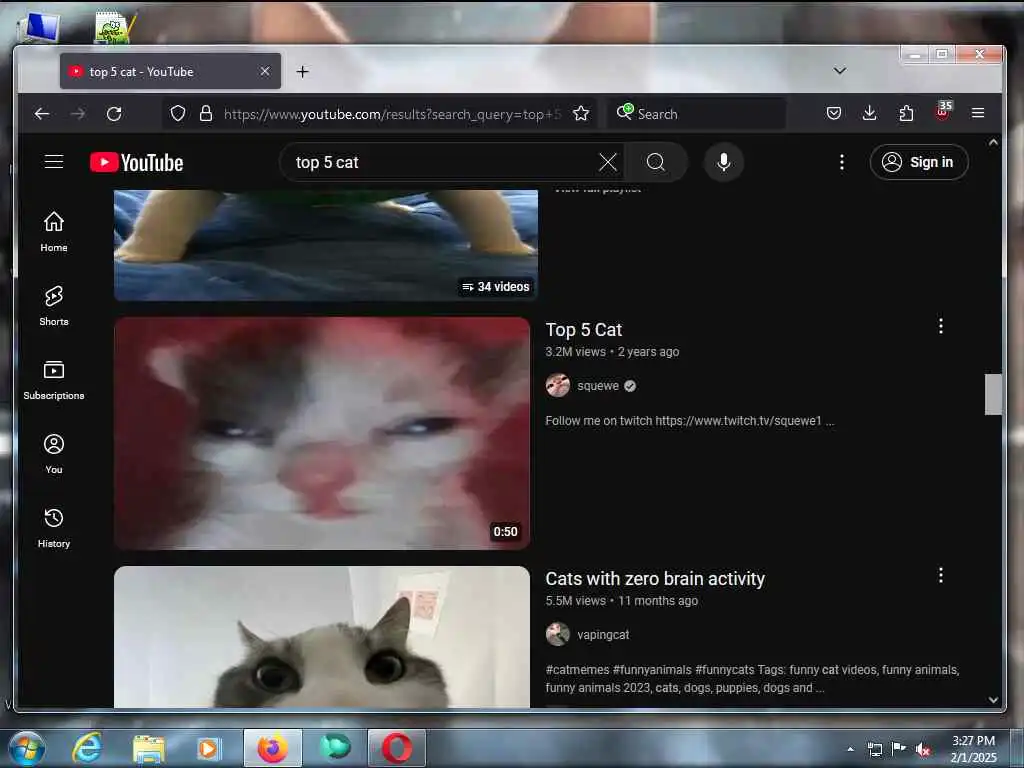Open the Firefox application menu

click(978, 113)
